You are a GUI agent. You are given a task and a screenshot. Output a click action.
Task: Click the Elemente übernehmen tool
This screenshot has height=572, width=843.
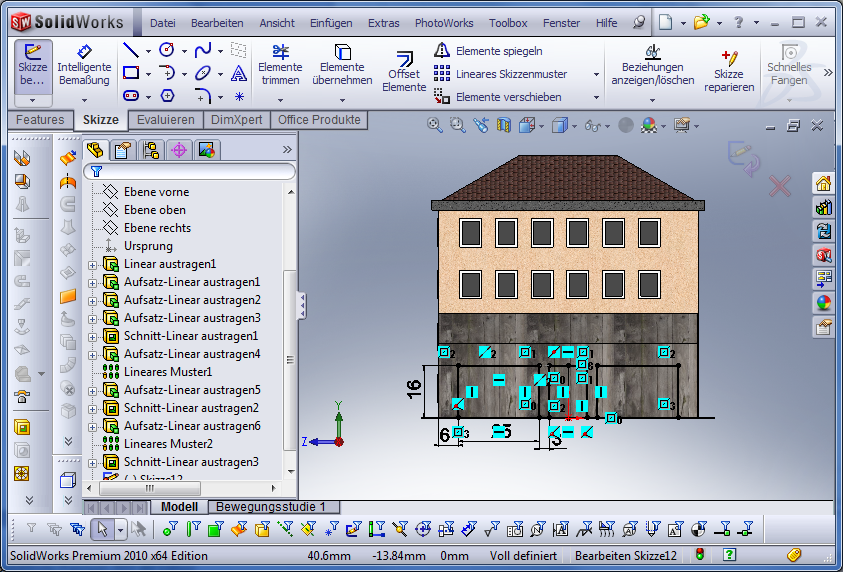[x=342, y=65]
